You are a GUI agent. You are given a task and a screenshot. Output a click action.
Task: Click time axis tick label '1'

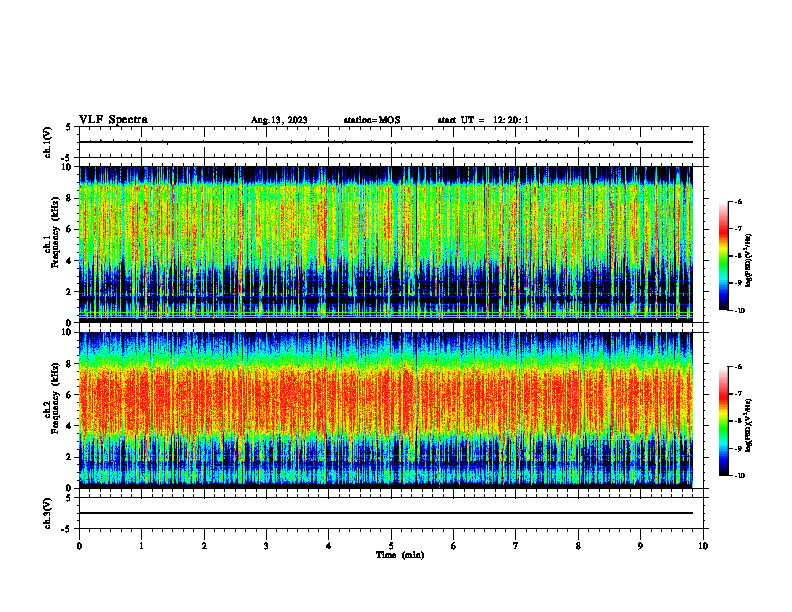point(141,546)
